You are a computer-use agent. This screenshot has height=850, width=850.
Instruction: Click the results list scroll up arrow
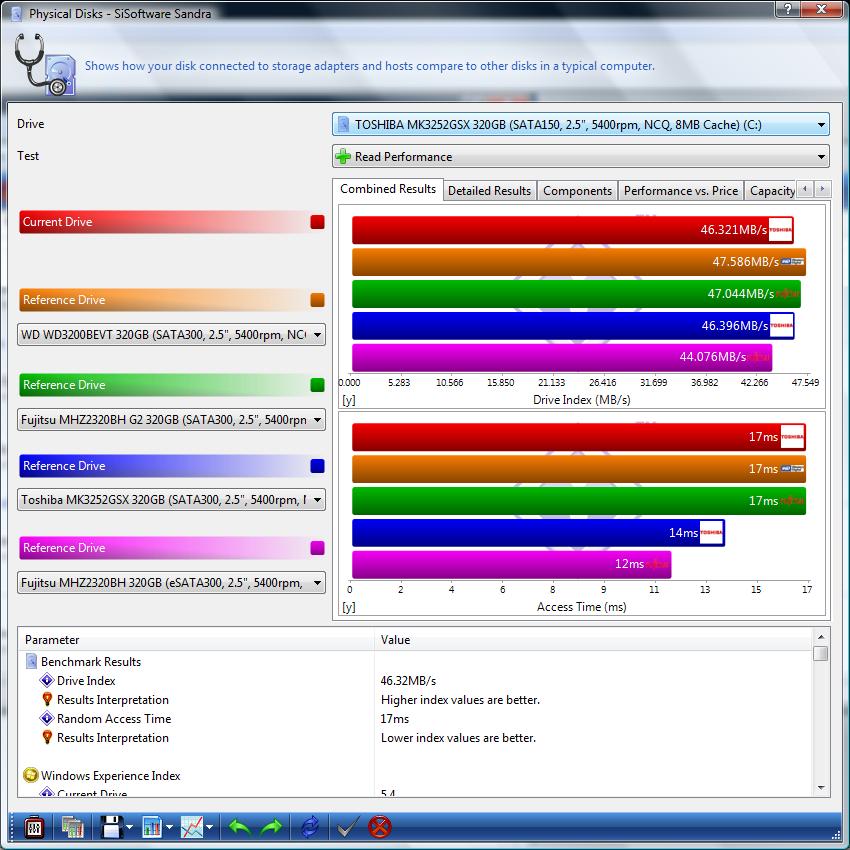point(821,637)
